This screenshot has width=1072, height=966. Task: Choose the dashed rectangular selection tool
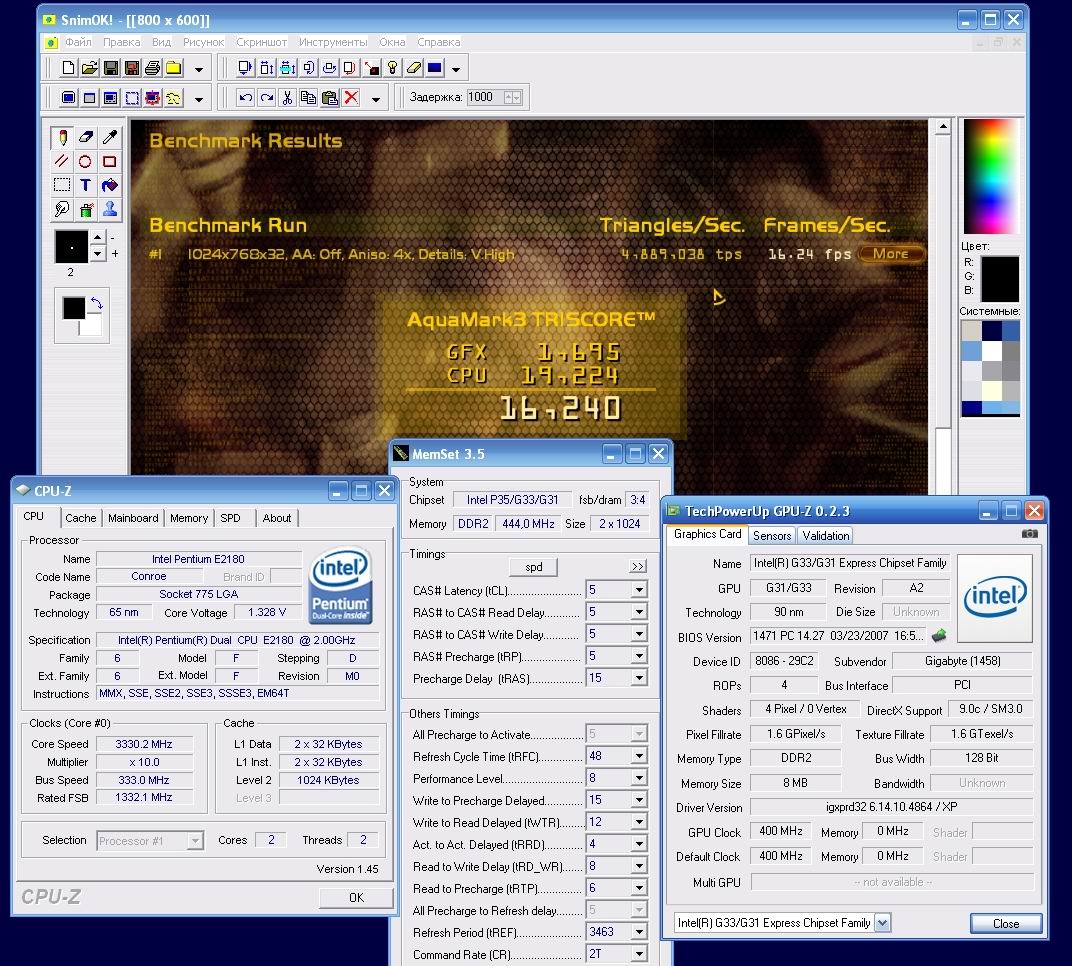(62, 185)
